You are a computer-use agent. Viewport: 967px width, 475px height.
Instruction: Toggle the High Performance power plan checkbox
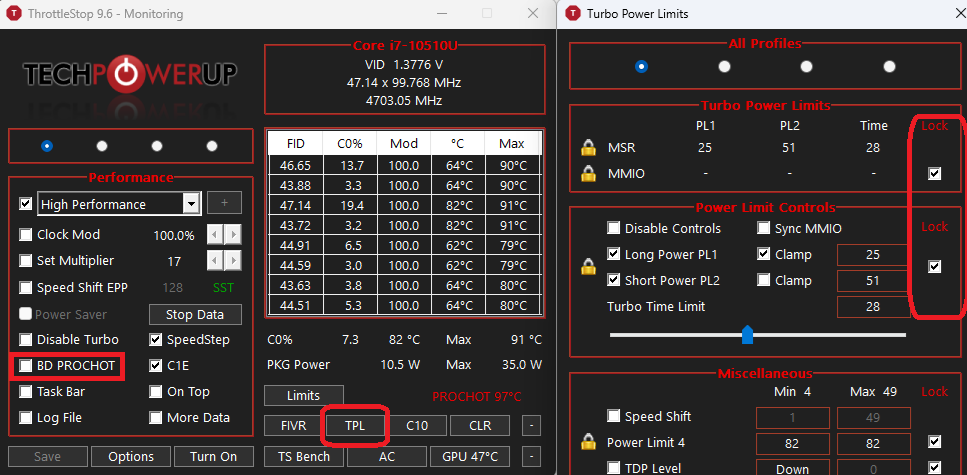pyautogui.click(x=25, y=204)
